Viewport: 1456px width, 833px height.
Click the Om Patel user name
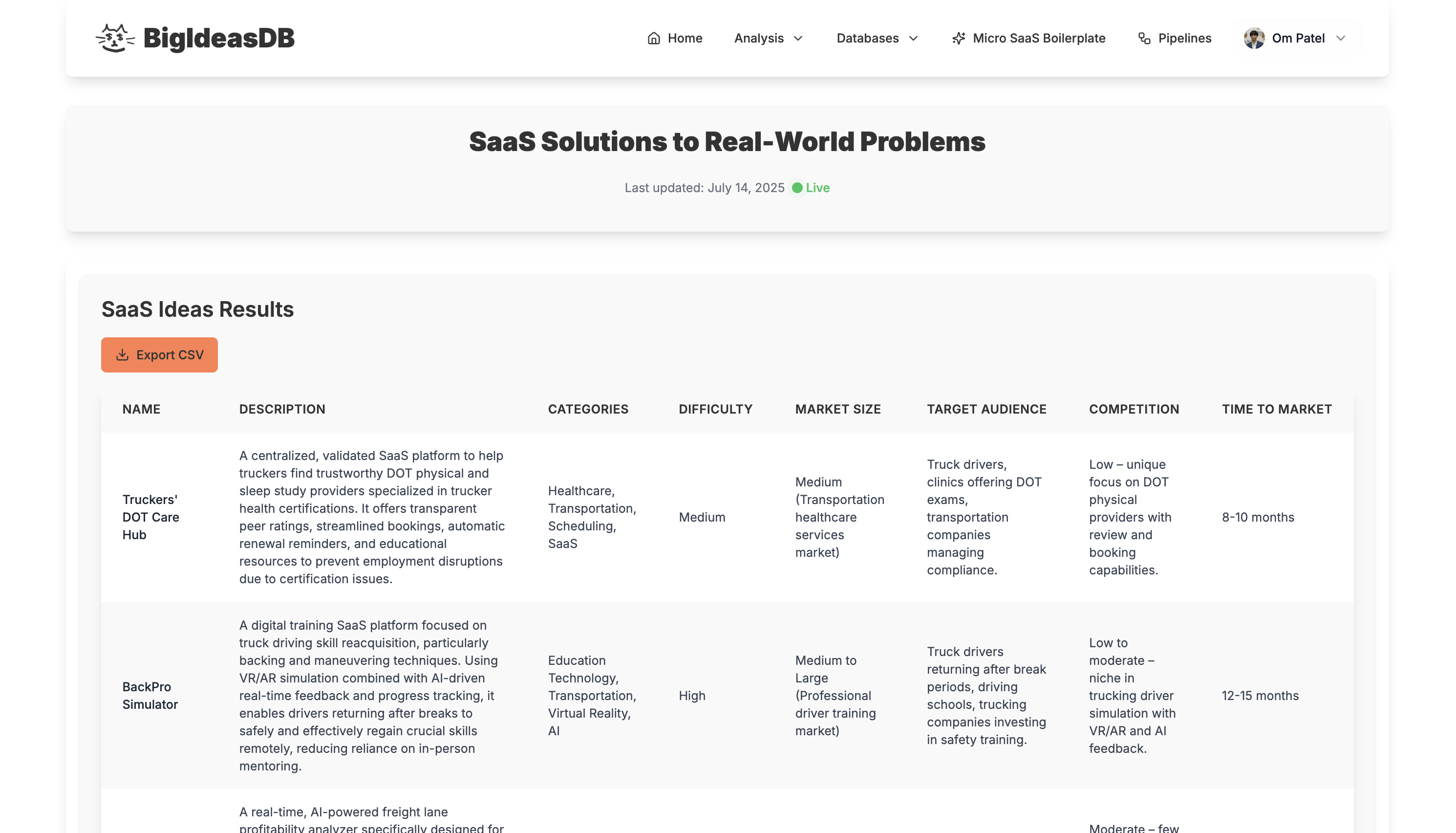[x=1298, y=38]
